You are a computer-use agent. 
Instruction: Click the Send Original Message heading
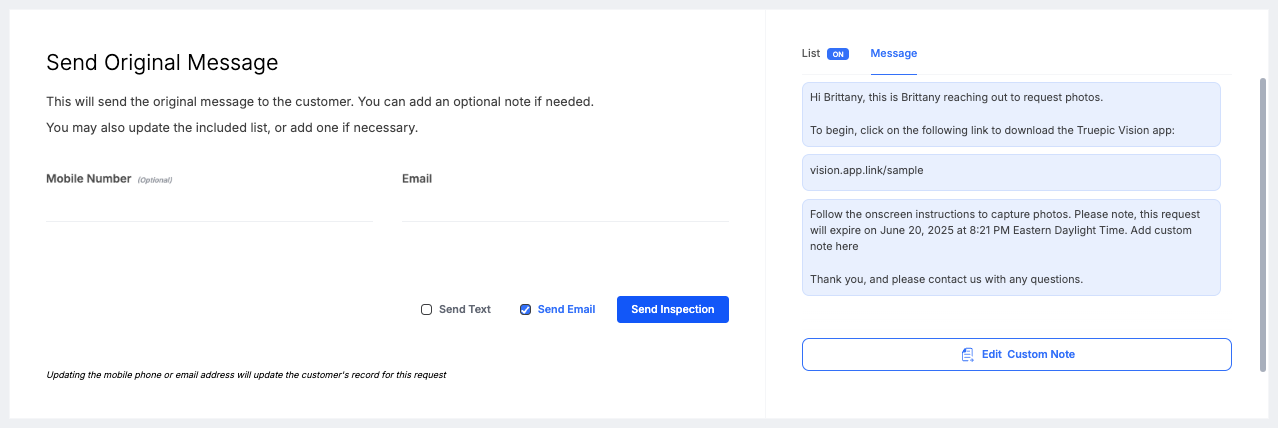tap(162, 63)
